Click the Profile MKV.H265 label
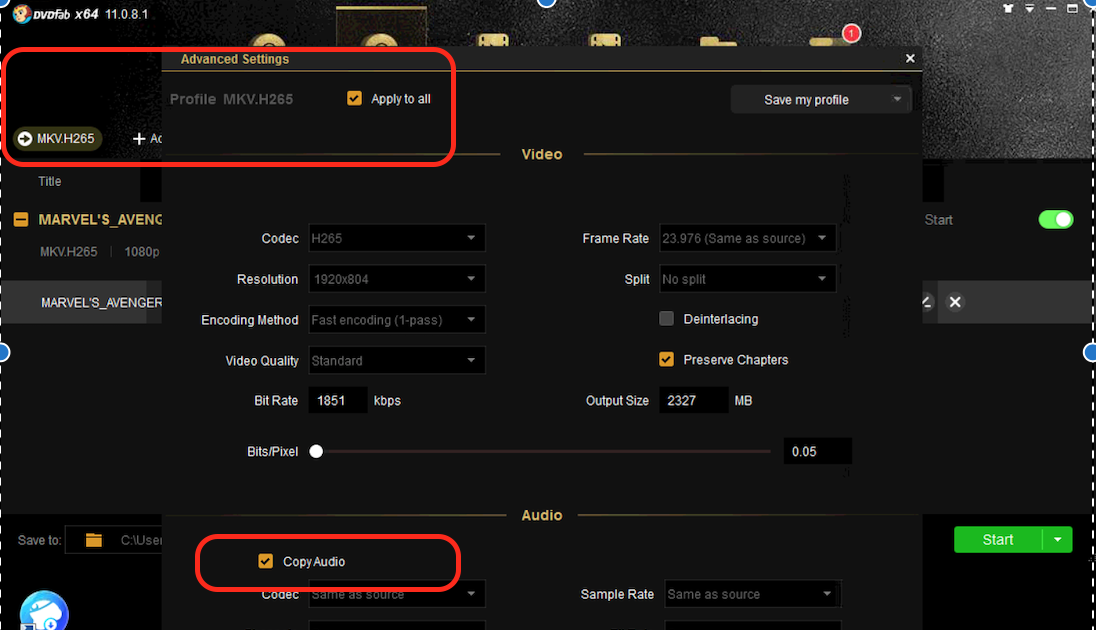Screen dimensions: 1096x630 click(231, 99)
